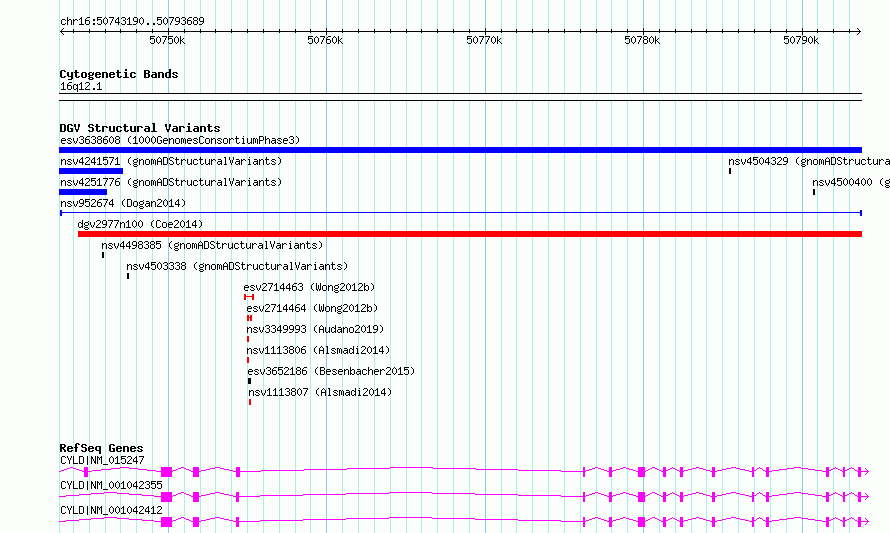890x533 pixels.
Task: Click the large exon block of CYLD|NM_001042355
Action: point(166,497)
